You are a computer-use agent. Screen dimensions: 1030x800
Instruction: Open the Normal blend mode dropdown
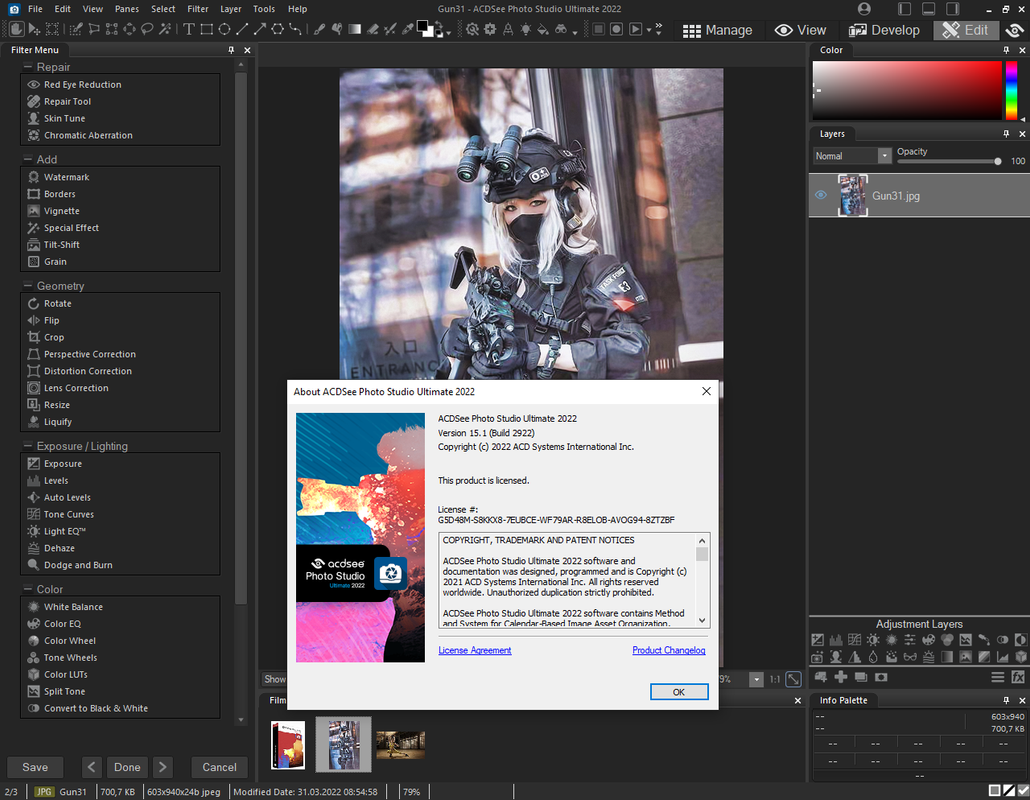coord(884,156)
